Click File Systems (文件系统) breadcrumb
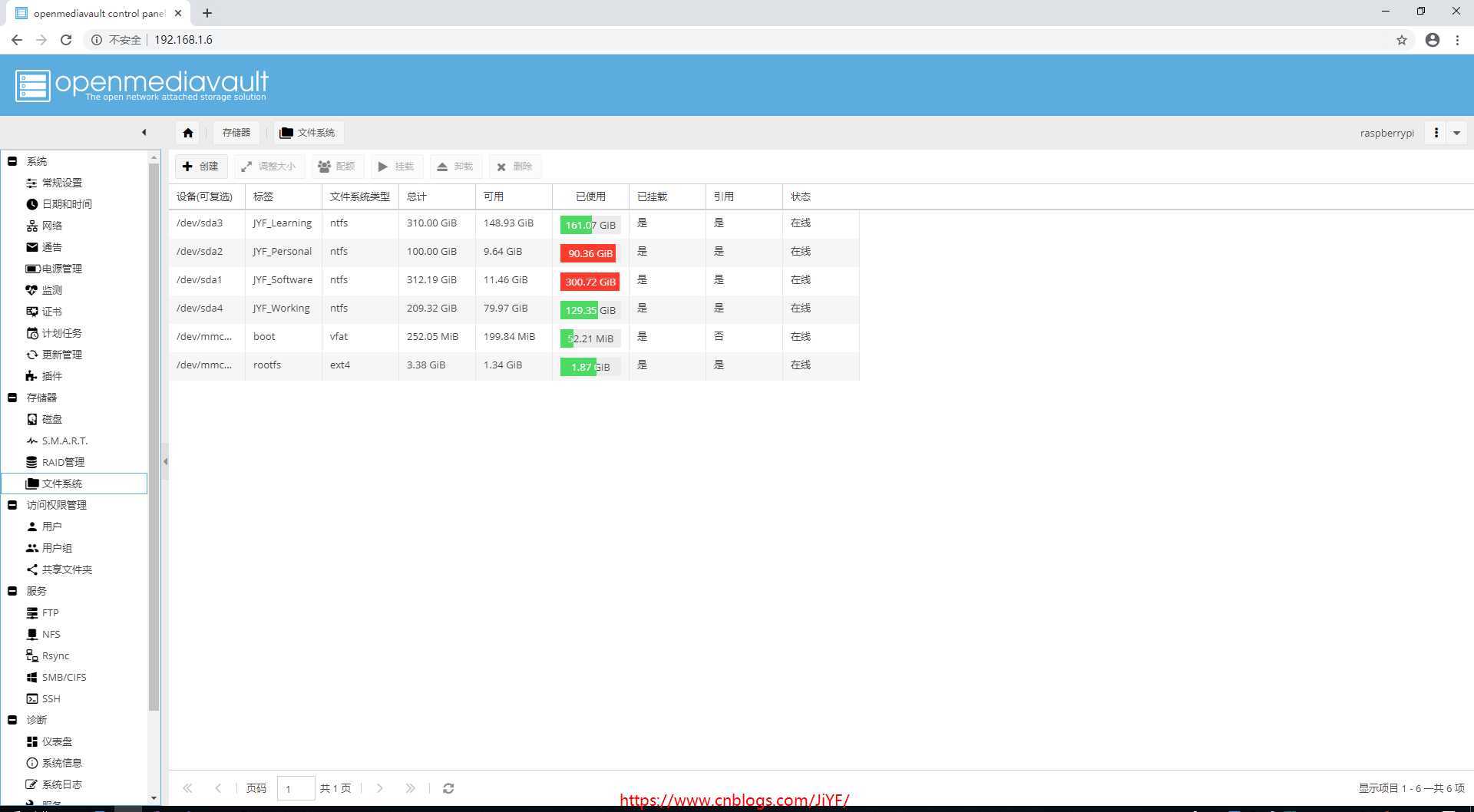The image size is (1474, 812). click(308, 133)
